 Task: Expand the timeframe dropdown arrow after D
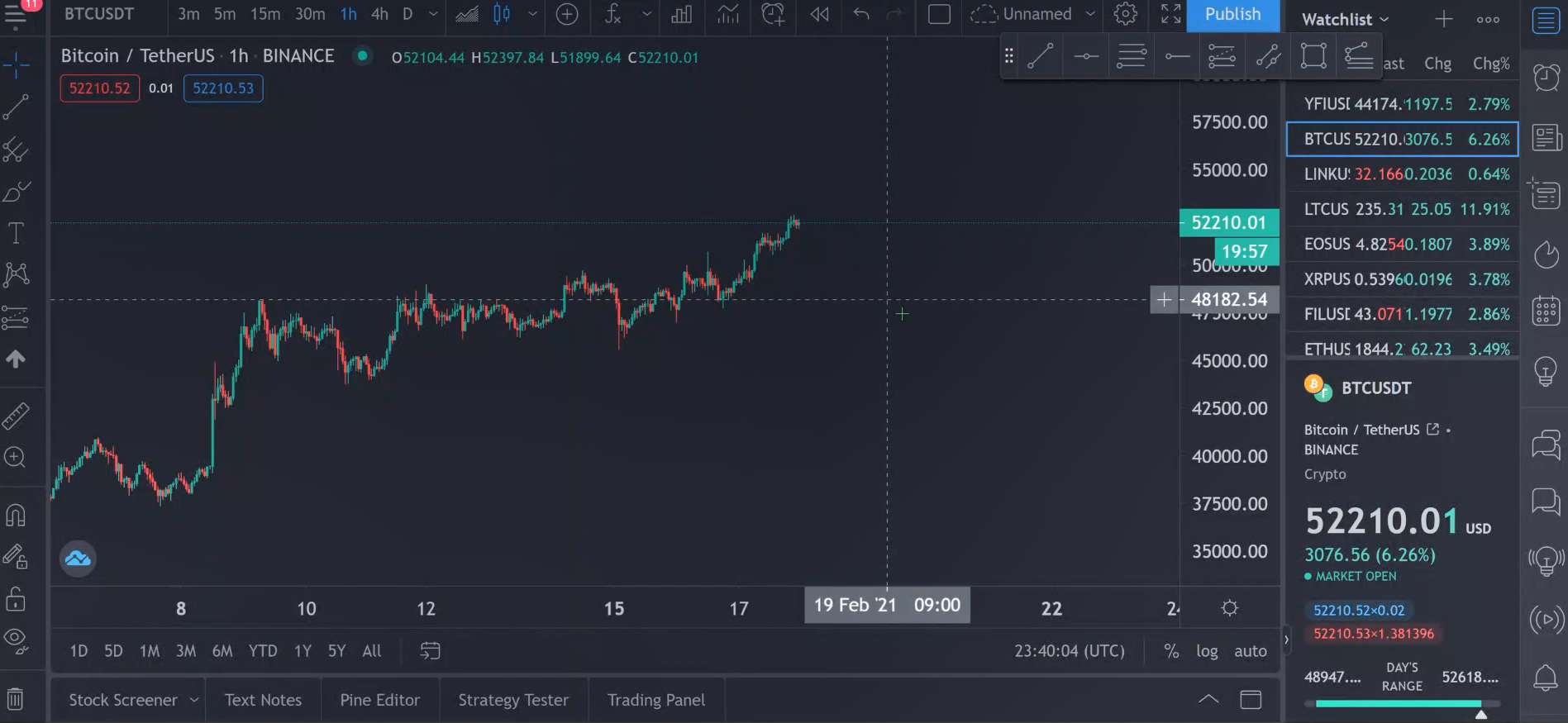tap(432, 14)
